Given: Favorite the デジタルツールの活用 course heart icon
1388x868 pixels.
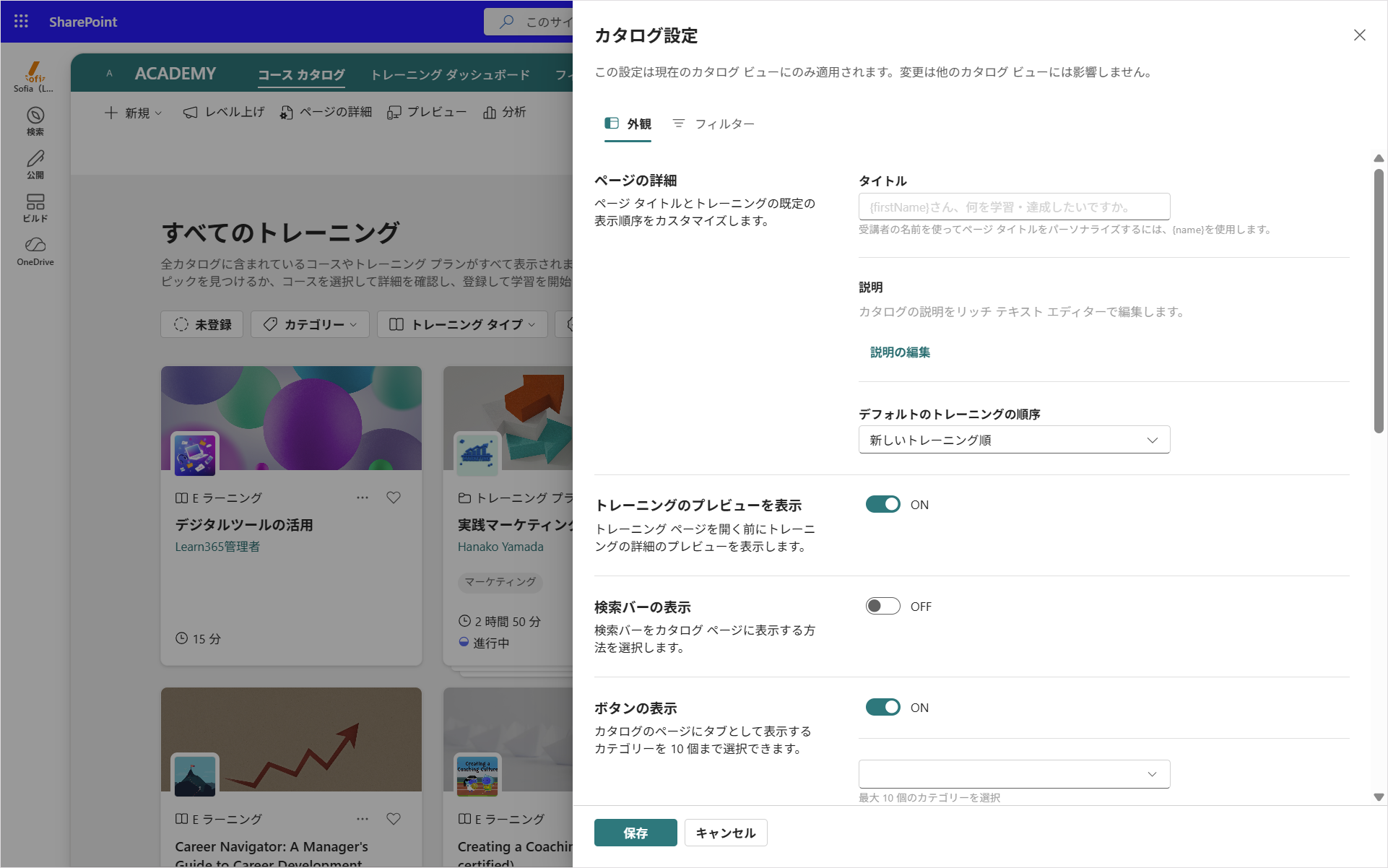Looking at the screenshot, I should click(394, 498).
